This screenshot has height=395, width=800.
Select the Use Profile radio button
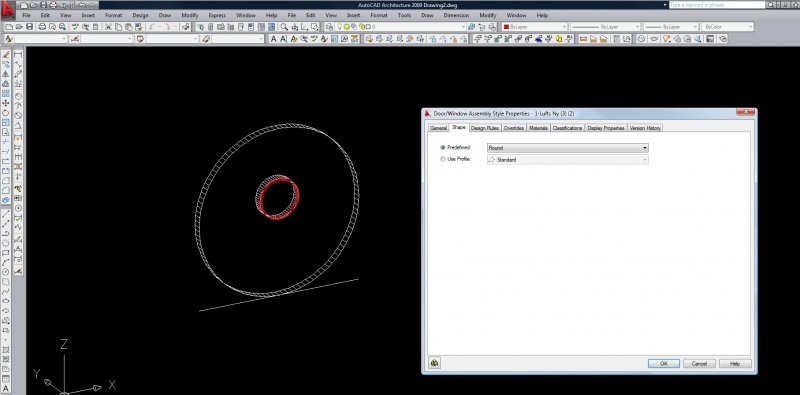click(443, 159)
